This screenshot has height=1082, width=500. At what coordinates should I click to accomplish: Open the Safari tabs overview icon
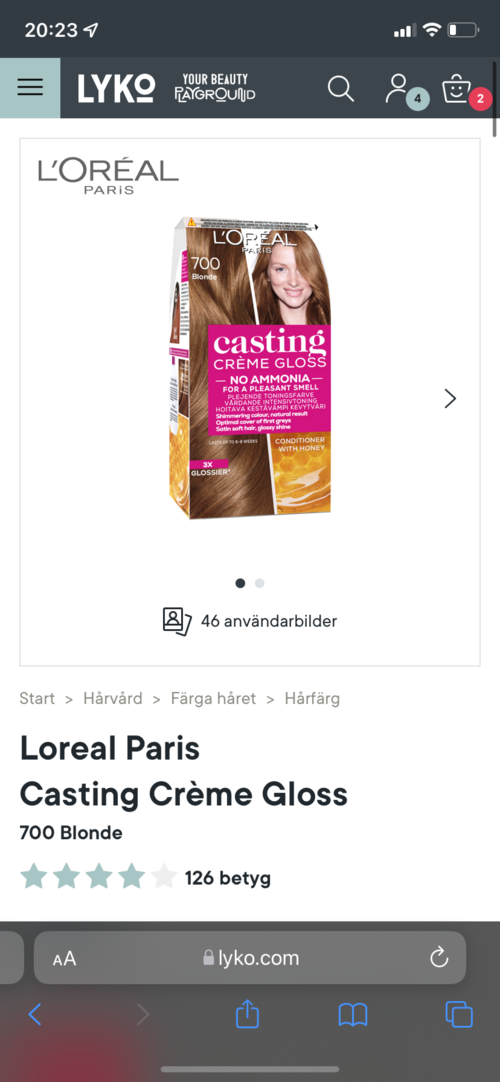[459, 1014]
